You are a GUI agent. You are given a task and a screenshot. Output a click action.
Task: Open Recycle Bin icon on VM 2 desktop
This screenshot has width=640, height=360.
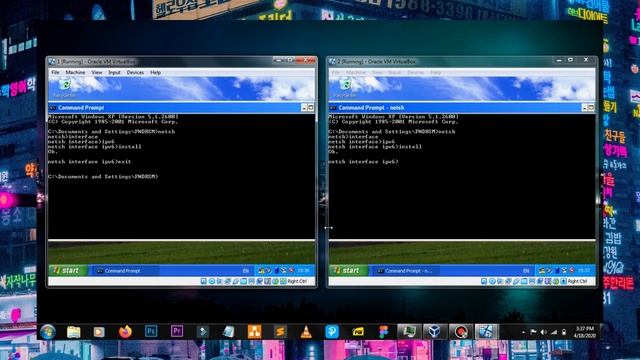[x=345, y=88]
